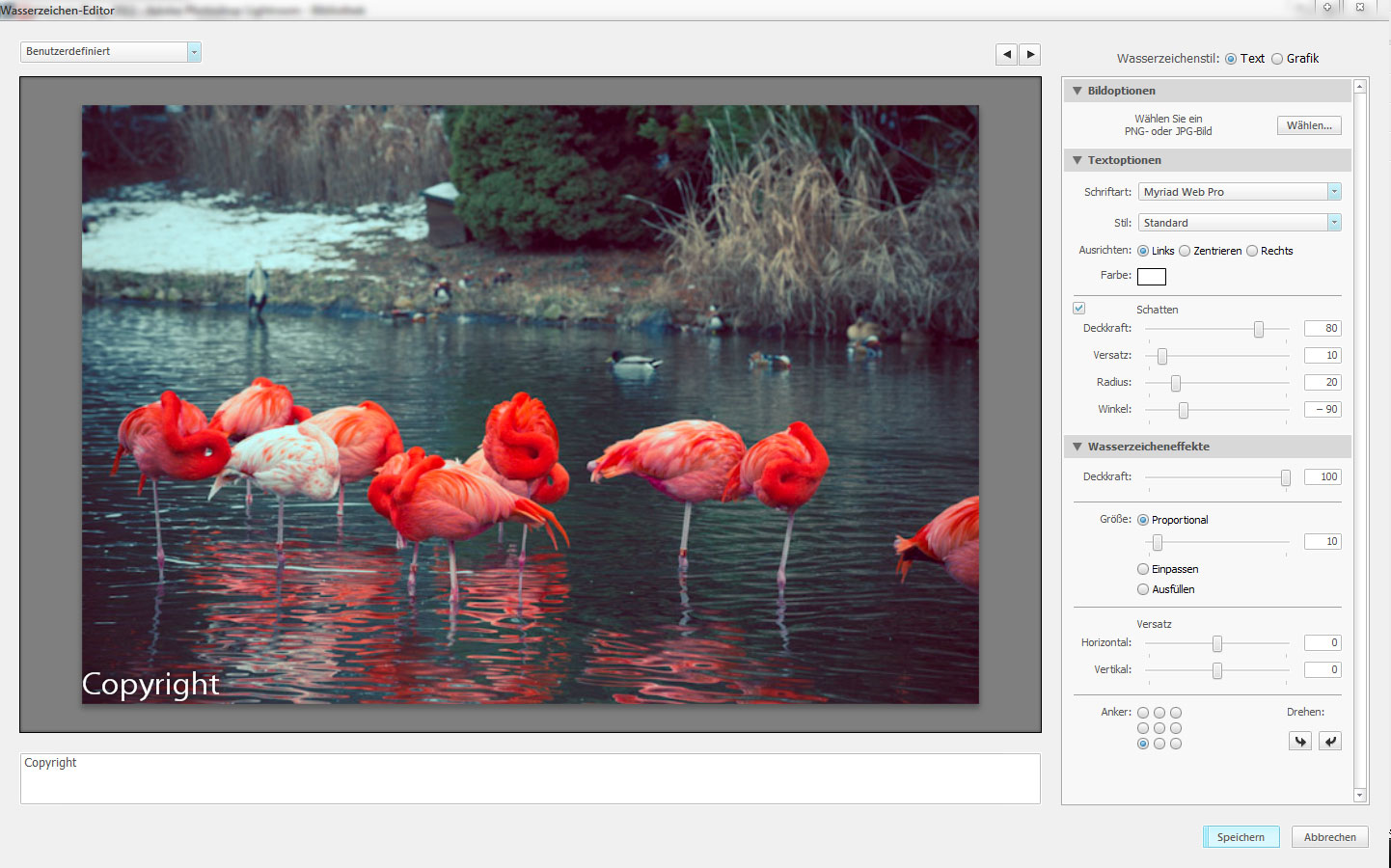Rotate watermark counterclockwise with left Drehen icon
This screenshot has height=868, width=1391.
1300,741
